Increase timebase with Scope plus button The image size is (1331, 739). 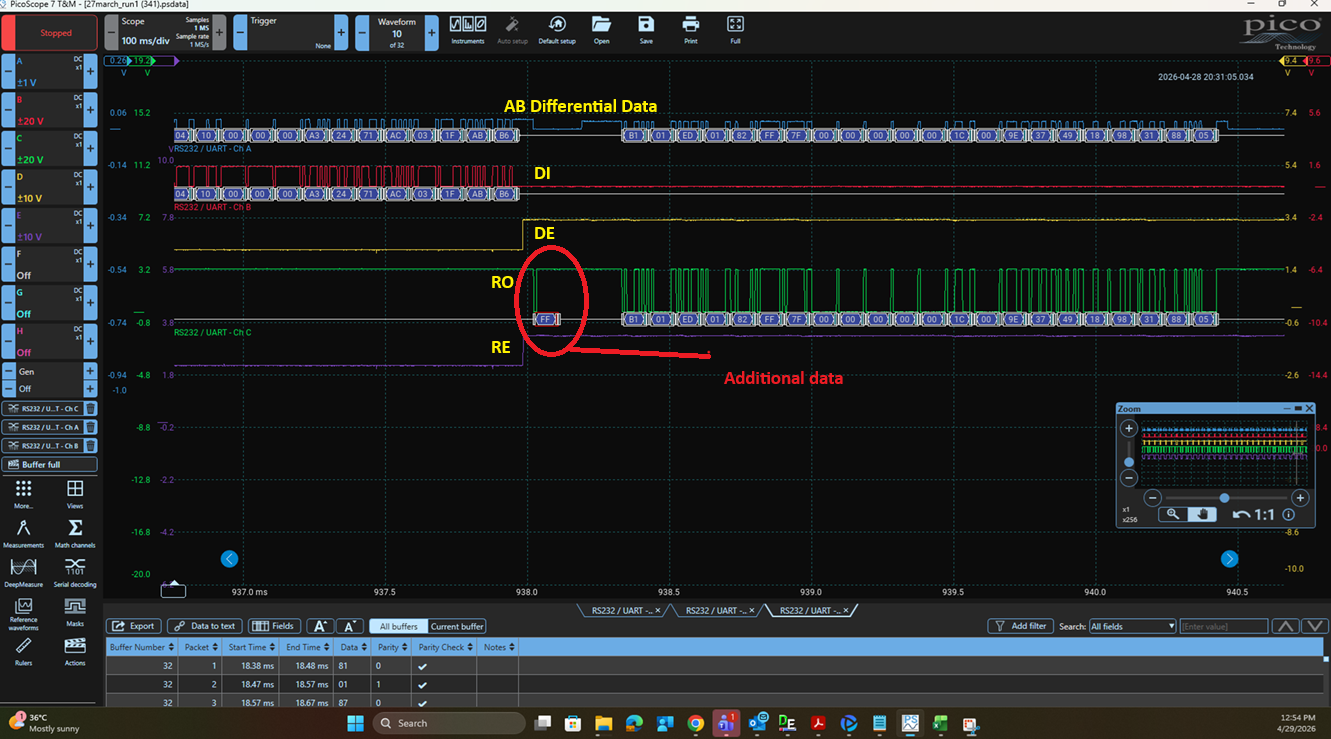(221, 33)
